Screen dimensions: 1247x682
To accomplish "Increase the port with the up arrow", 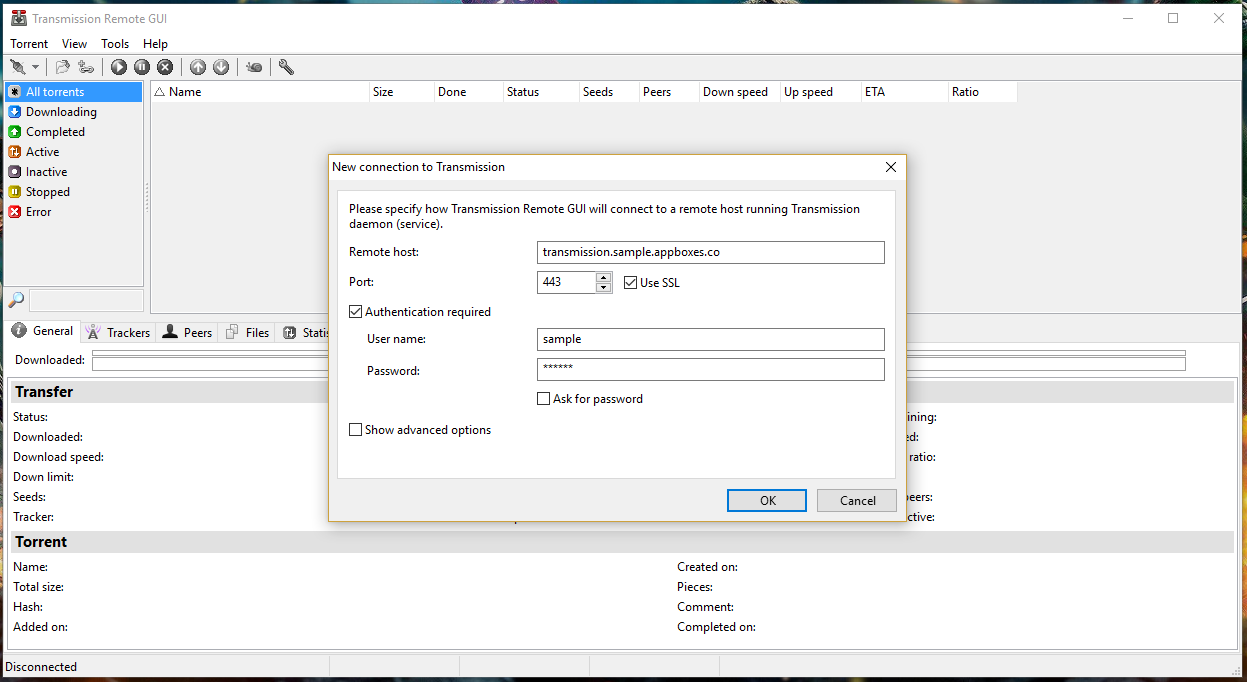I will [603, 277].
